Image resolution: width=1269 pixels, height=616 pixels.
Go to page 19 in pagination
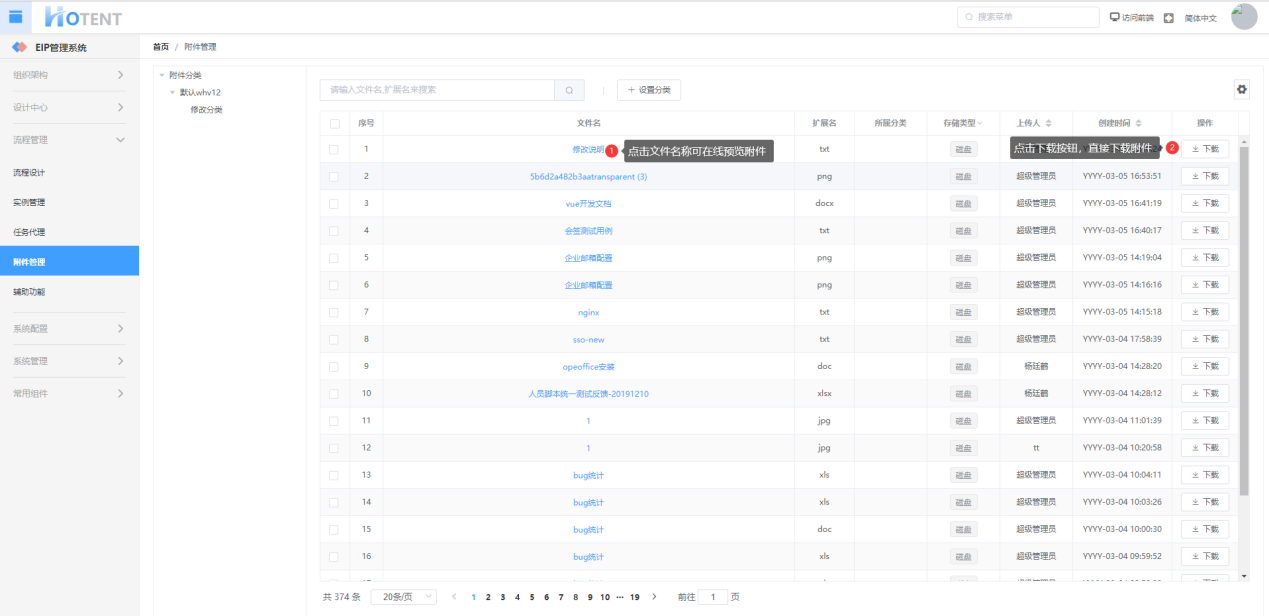pyautogui.click(x=634, y=597)
